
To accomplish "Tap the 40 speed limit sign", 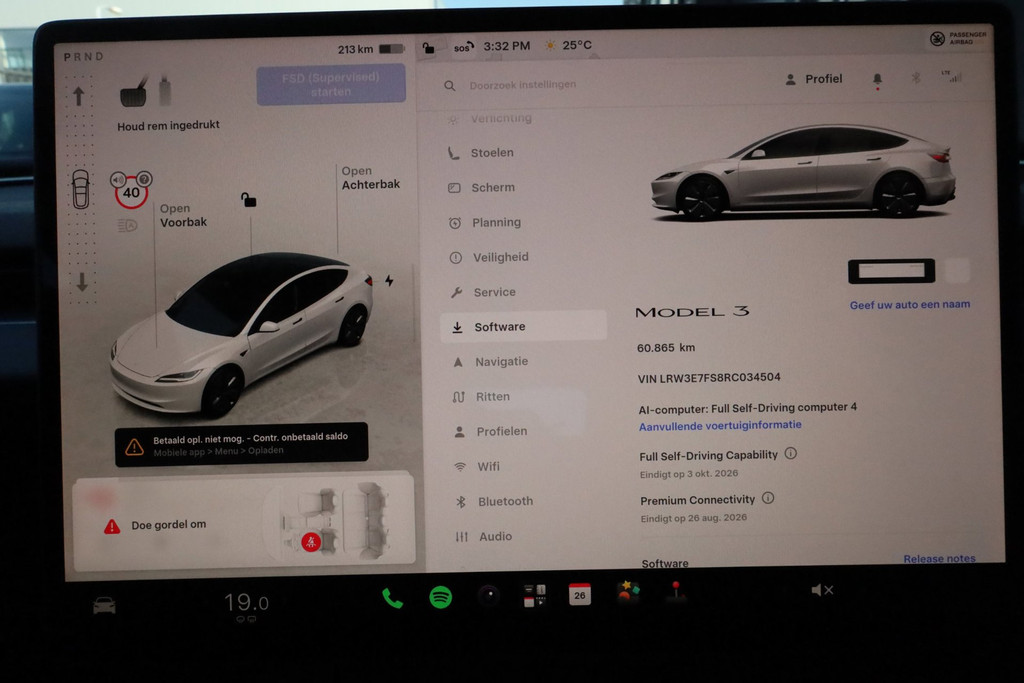I will tap(131, 191).
